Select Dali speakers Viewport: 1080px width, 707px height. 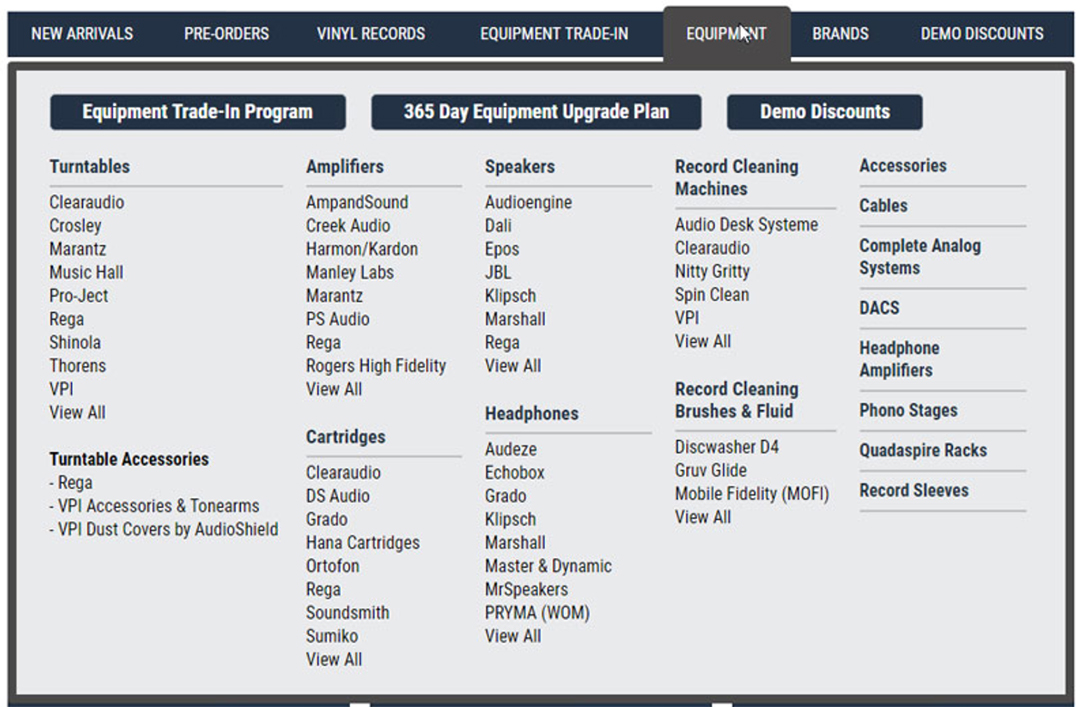(x=498, y=226)
